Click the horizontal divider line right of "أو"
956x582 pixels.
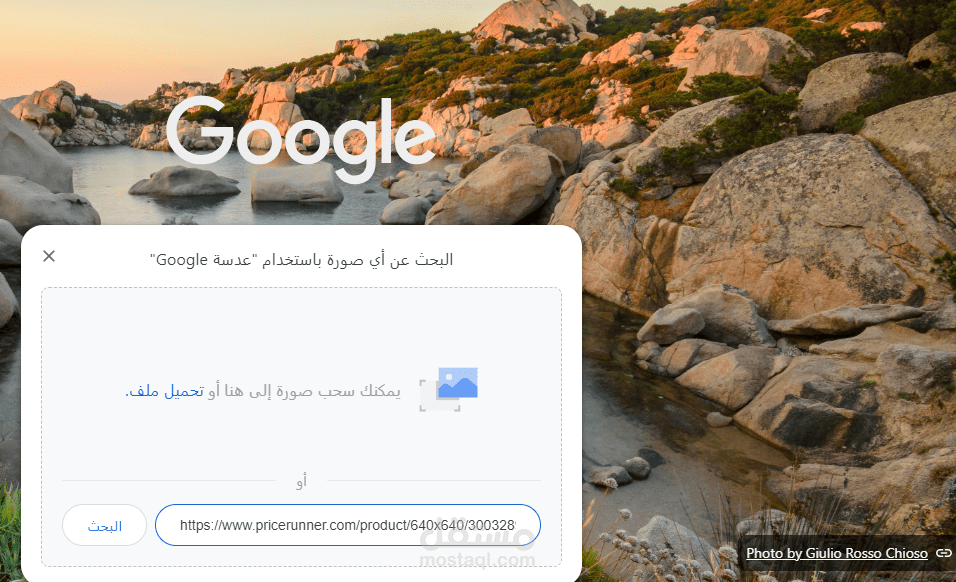(433, 481)
